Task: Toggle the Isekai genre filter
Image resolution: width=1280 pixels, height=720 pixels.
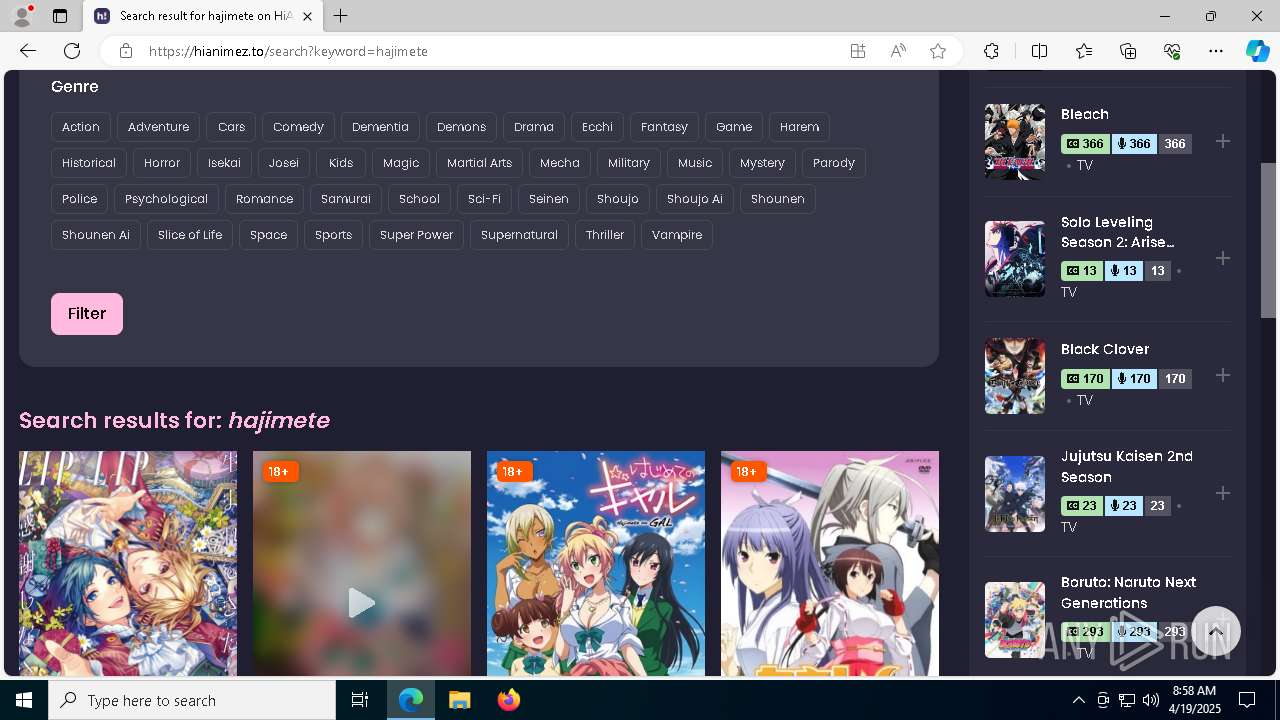Action: pos(224,163)
